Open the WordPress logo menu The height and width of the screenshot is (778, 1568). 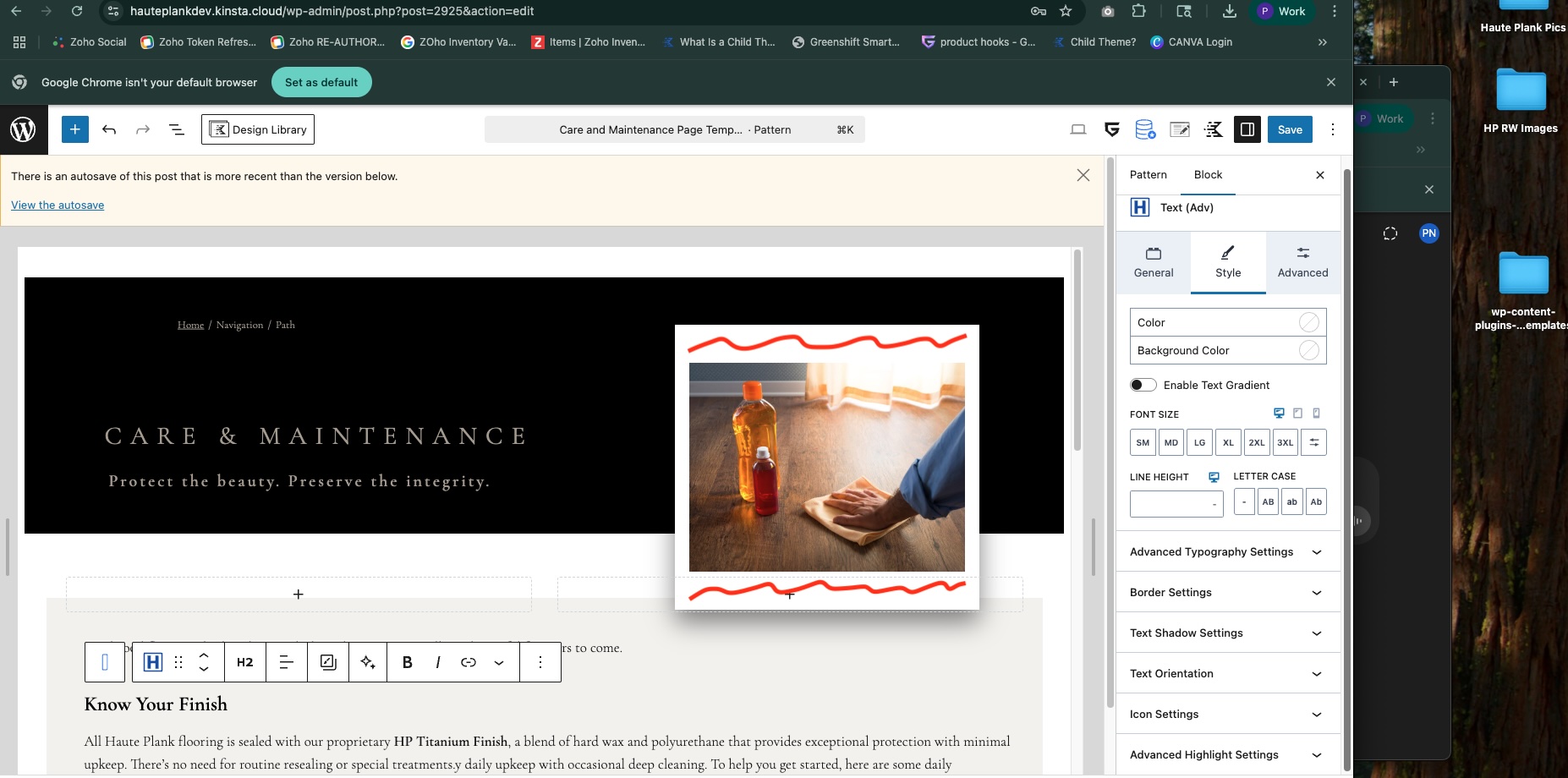[x=23, y=129]
